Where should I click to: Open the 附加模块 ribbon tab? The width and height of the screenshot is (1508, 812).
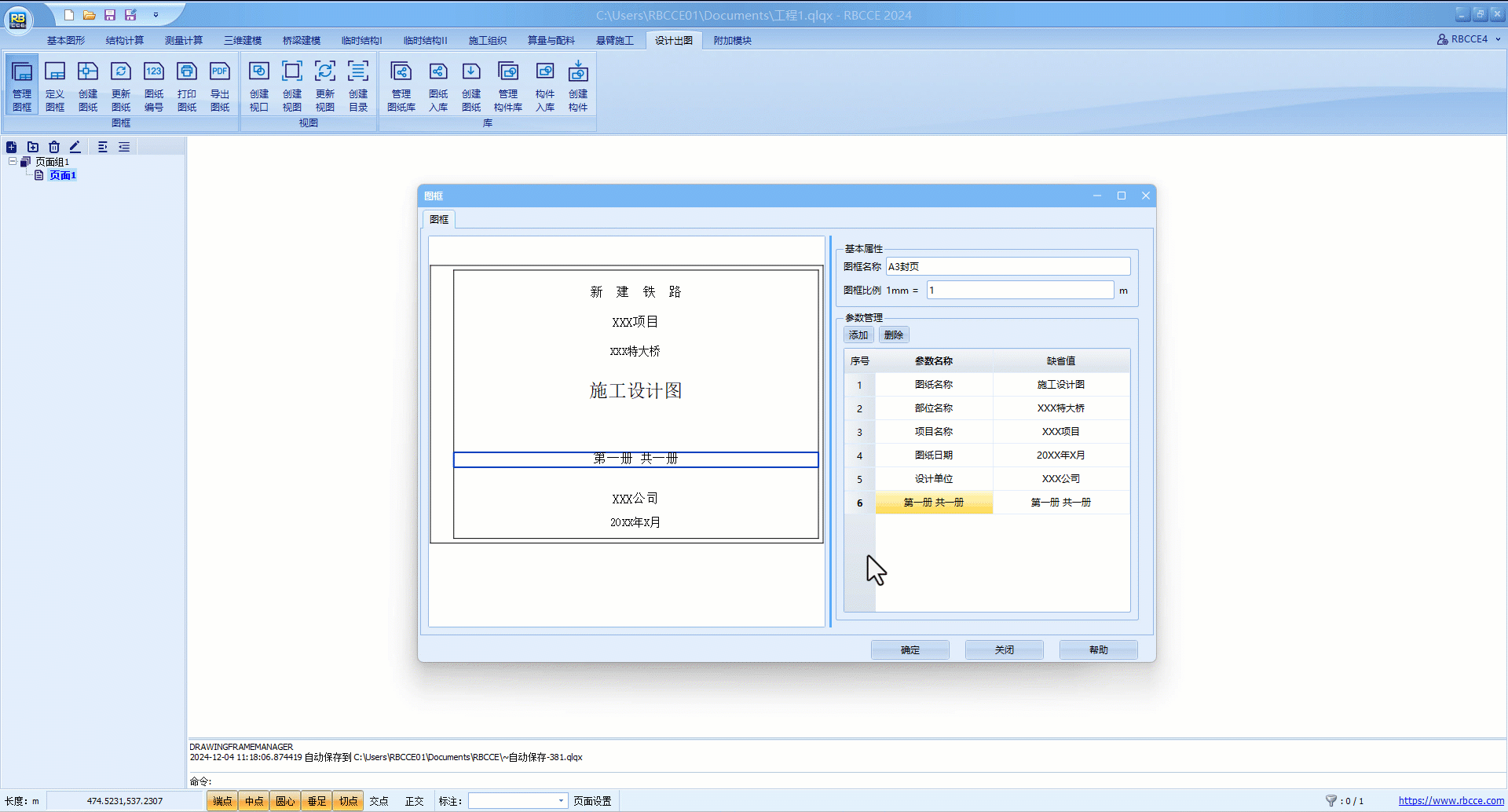tap(732, 41)
